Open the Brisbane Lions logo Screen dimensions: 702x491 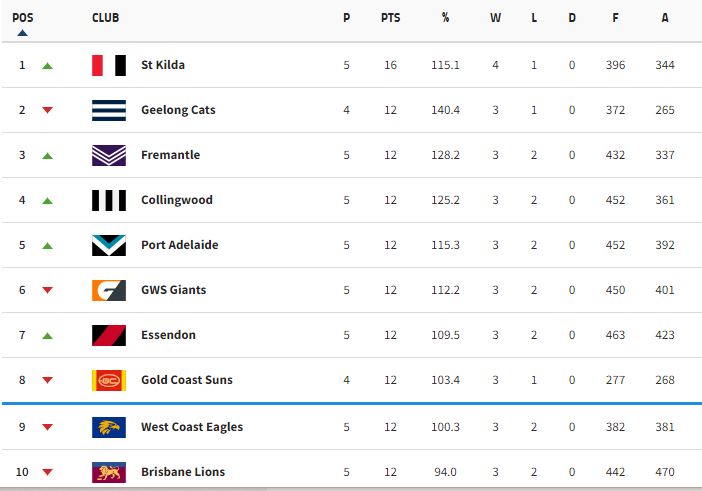(108, 472)
